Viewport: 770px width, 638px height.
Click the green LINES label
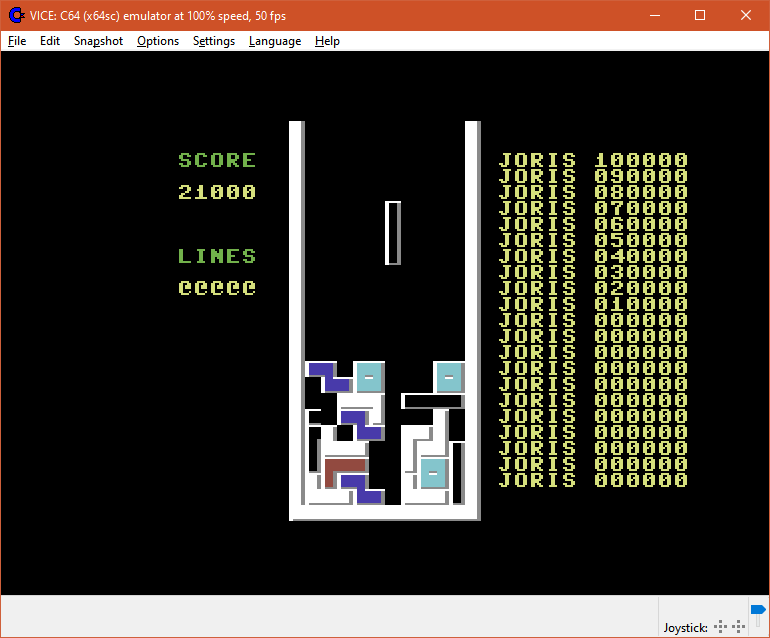point(217,256)
